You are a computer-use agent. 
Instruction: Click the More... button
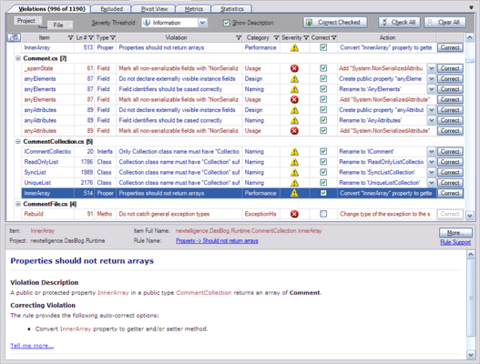[455, 233]
